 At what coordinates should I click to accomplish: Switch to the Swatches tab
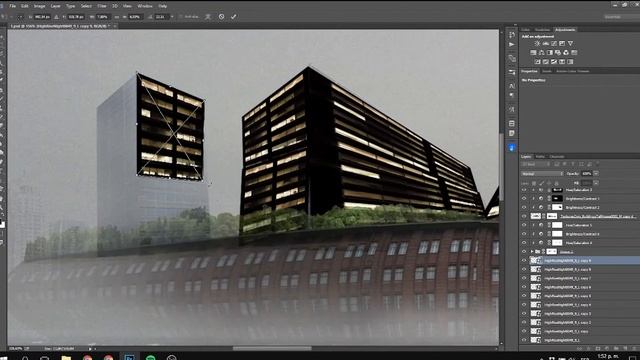[542, 29]
